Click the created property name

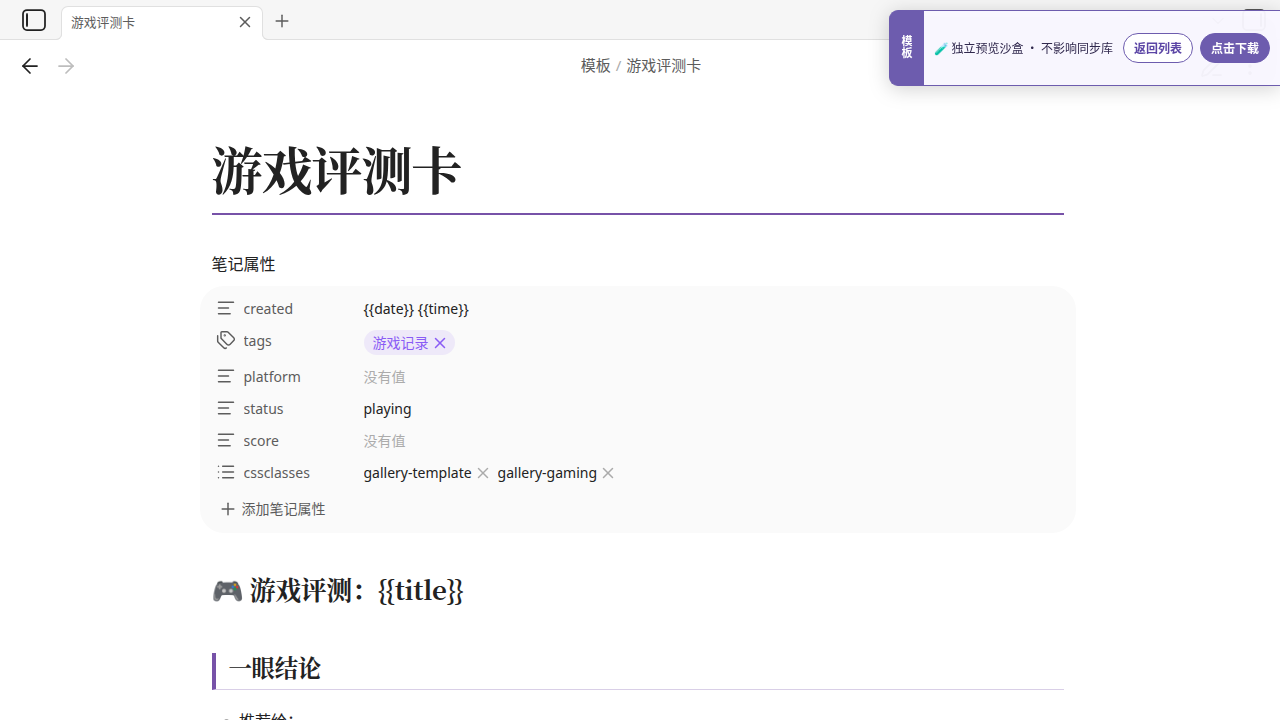coord(268,309)
